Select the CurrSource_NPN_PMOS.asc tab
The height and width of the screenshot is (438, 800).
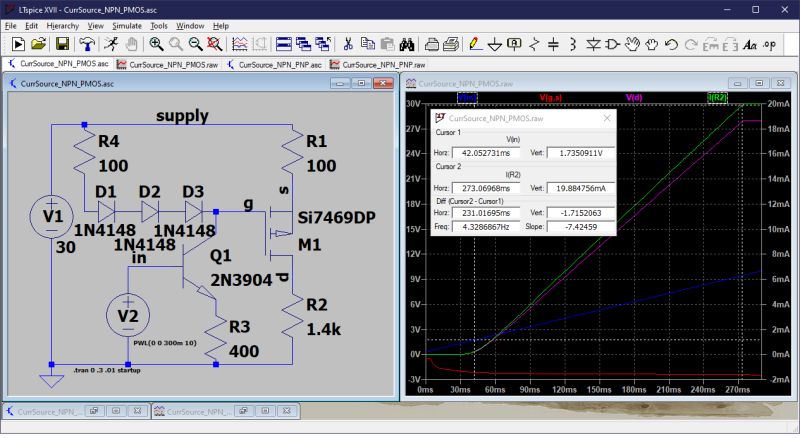click(59, 64)
